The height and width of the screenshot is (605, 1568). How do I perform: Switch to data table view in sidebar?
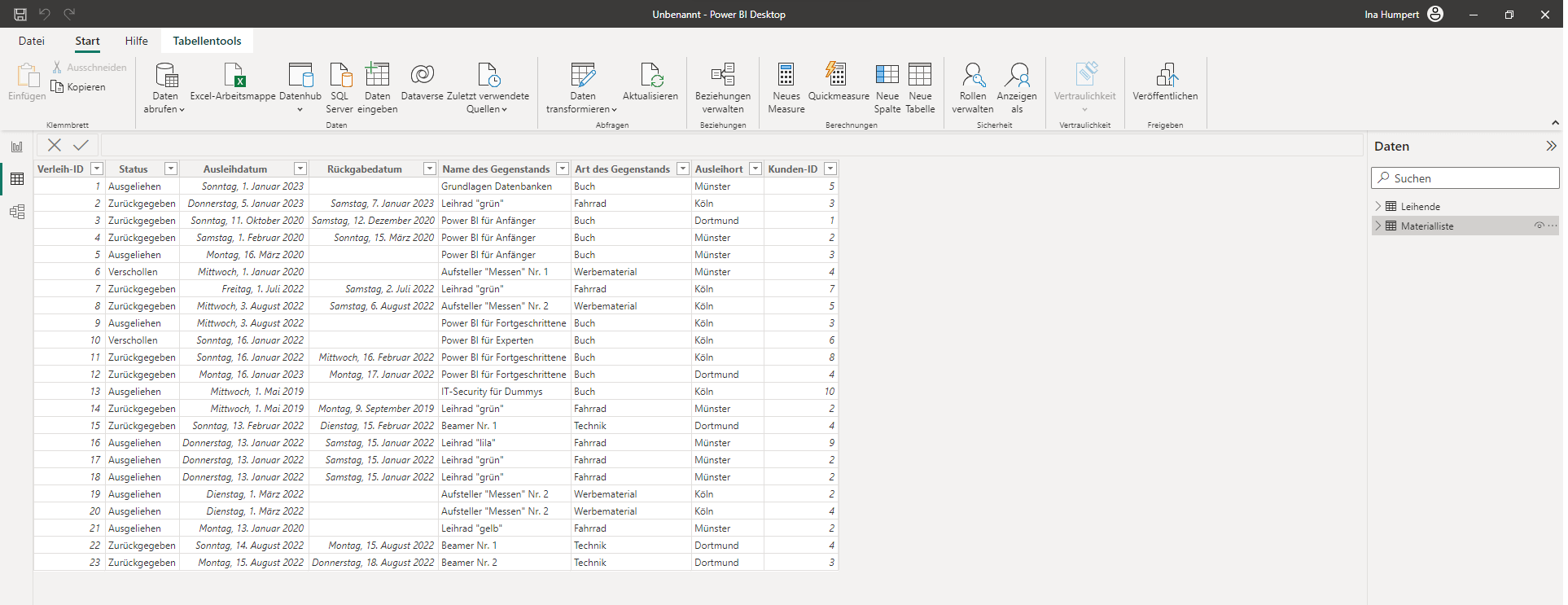coord(17,179)
